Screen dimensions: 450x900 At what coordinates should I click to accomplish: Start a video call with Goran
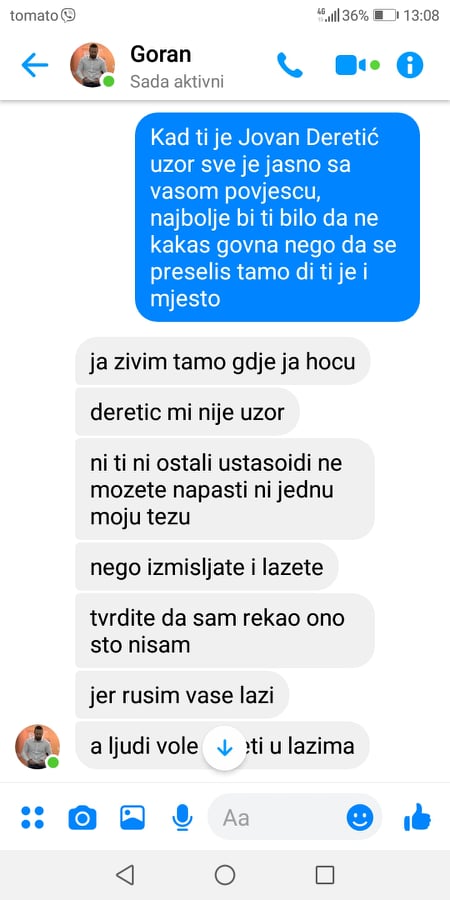[357, 65]
